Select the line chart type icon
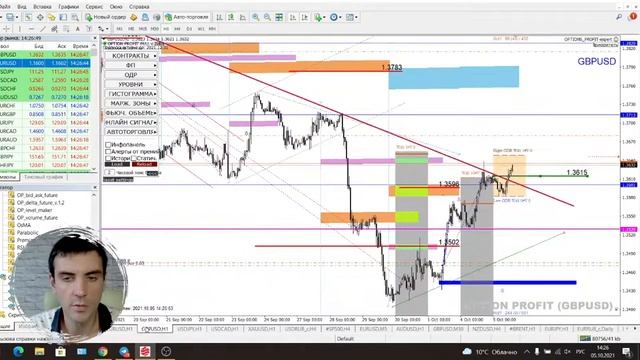The height and width of the screenshot is (360, 640). pos(243,17)
